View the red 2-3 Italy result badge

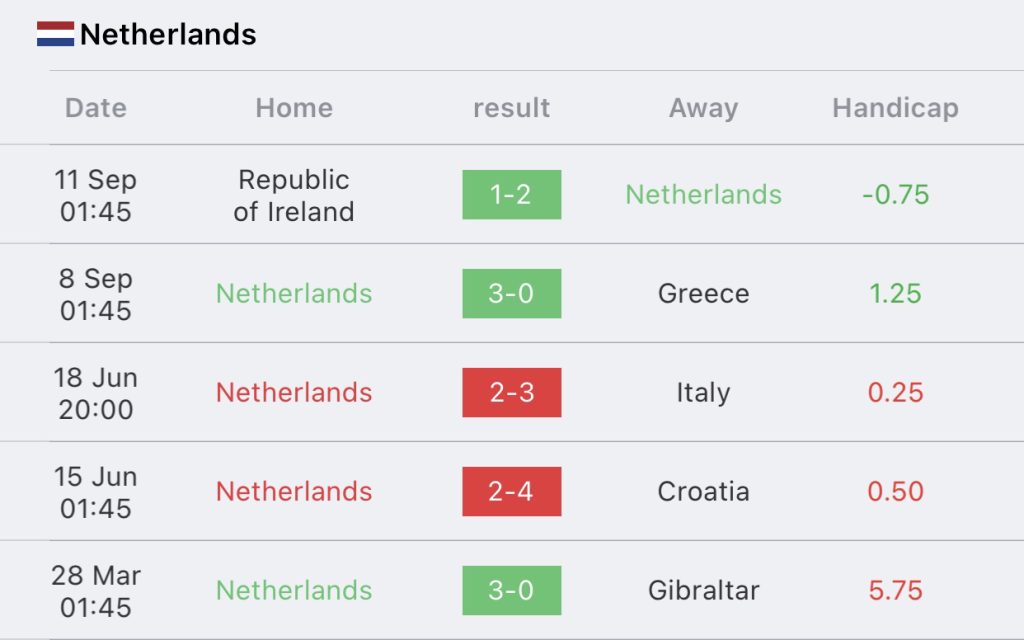(x=511, y=392)
